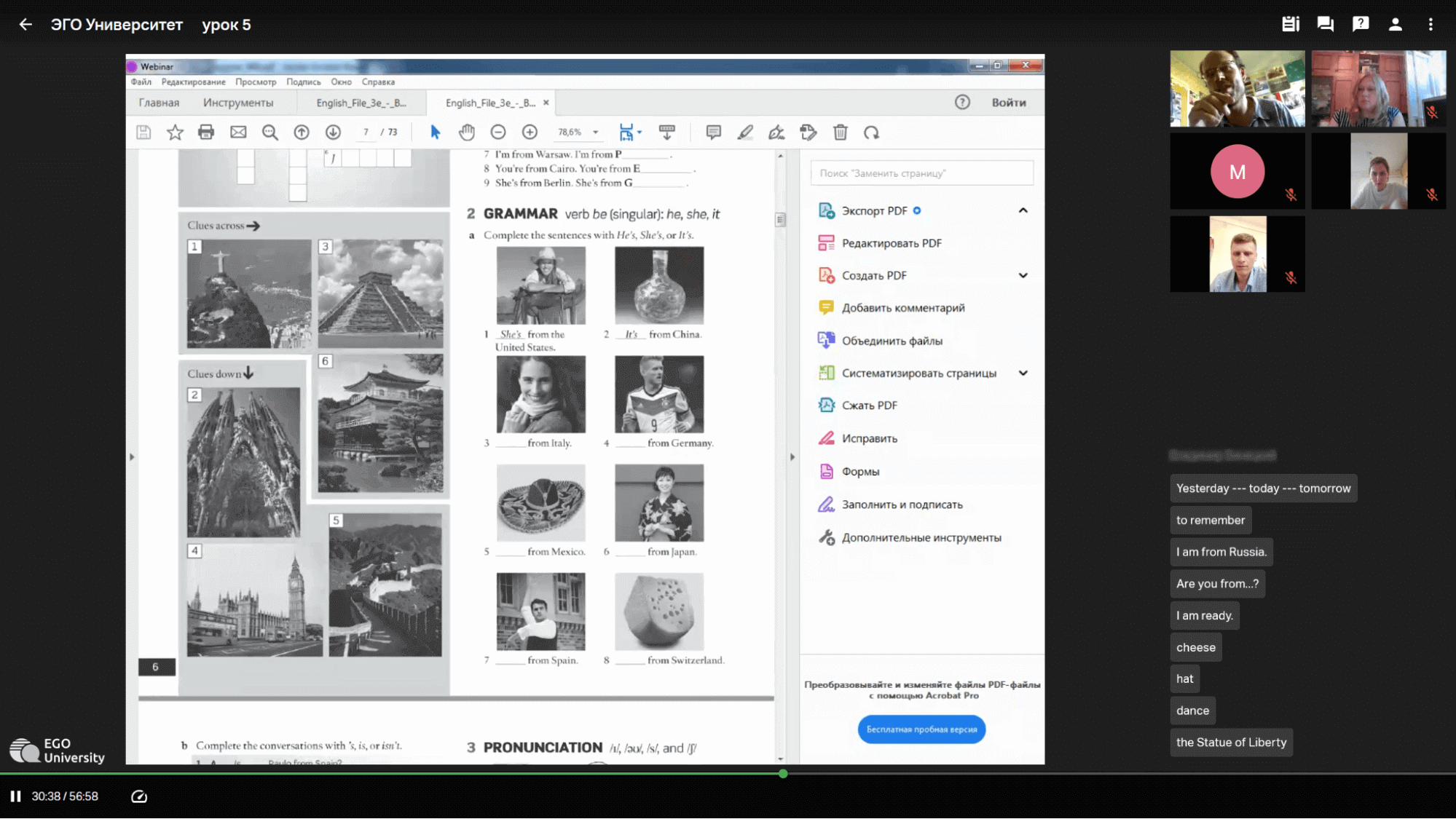
Task: Go back with the arrow beside ЭГО Университет
Action: click(25, 25)
